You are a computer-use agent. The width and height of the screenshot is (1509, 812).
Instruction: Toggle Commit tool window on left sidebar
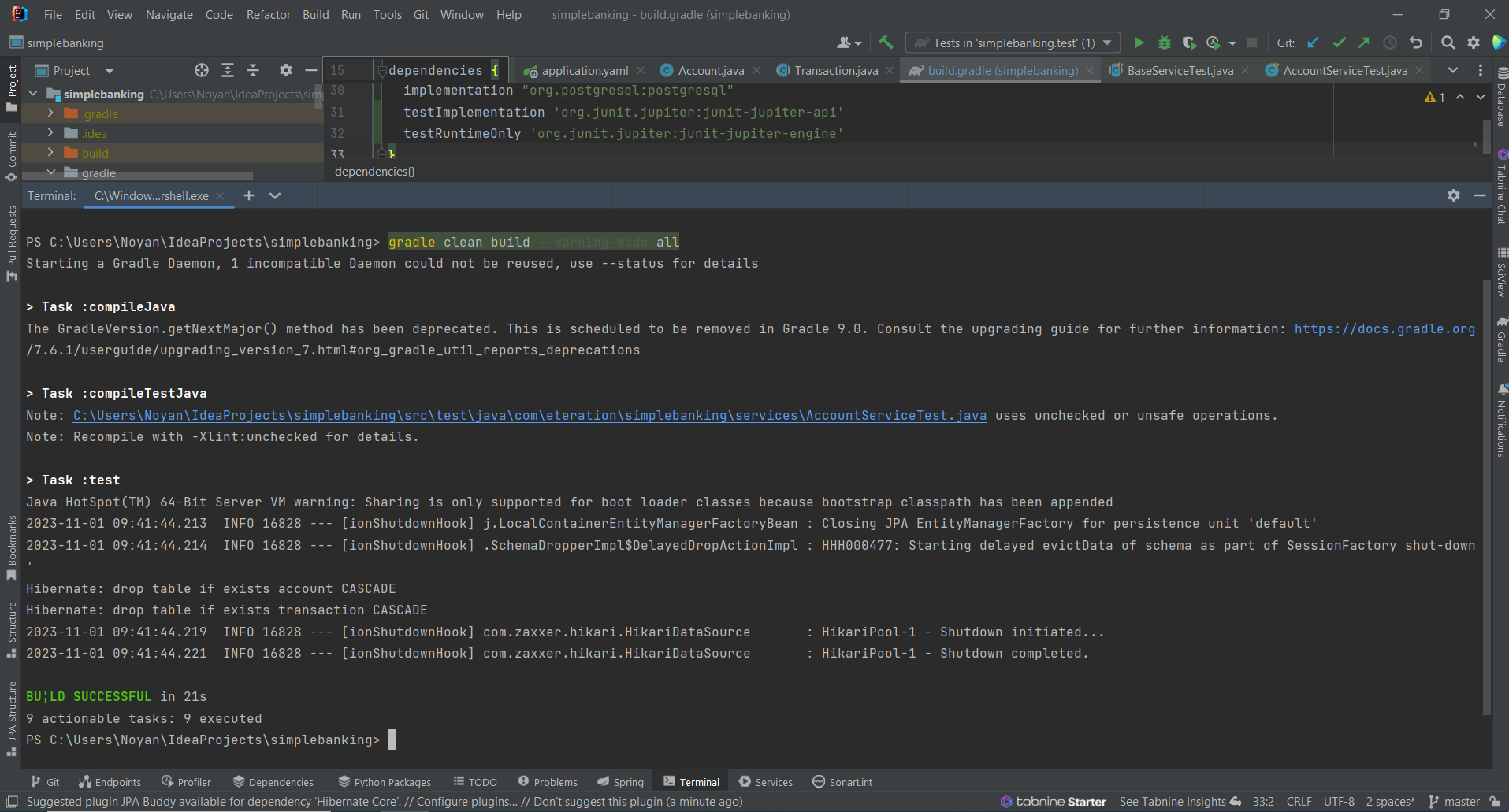pyautogui.click(x=11, y=156)
